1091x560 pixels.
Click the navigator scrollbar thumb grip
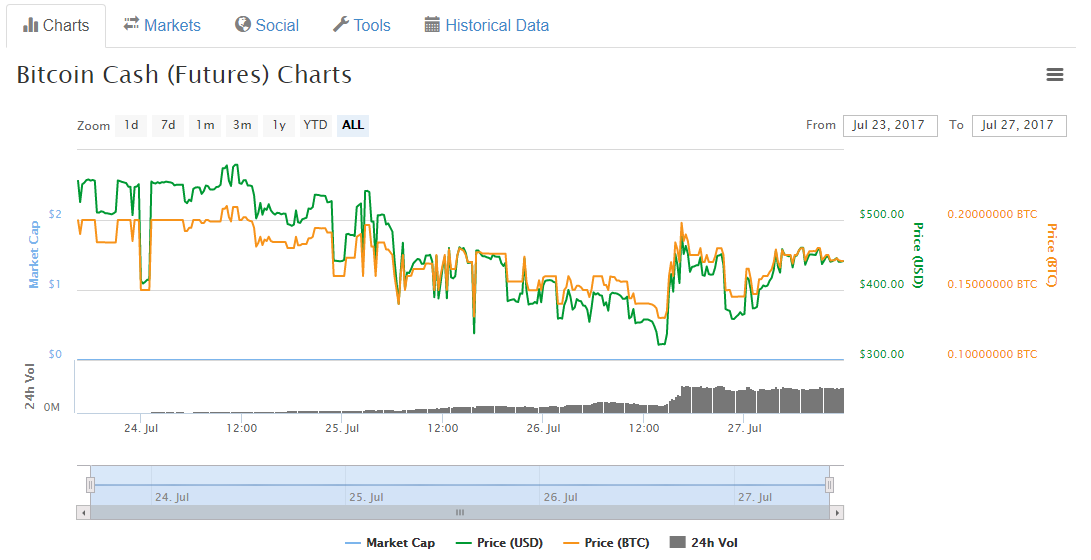click(x=460, y=513)
